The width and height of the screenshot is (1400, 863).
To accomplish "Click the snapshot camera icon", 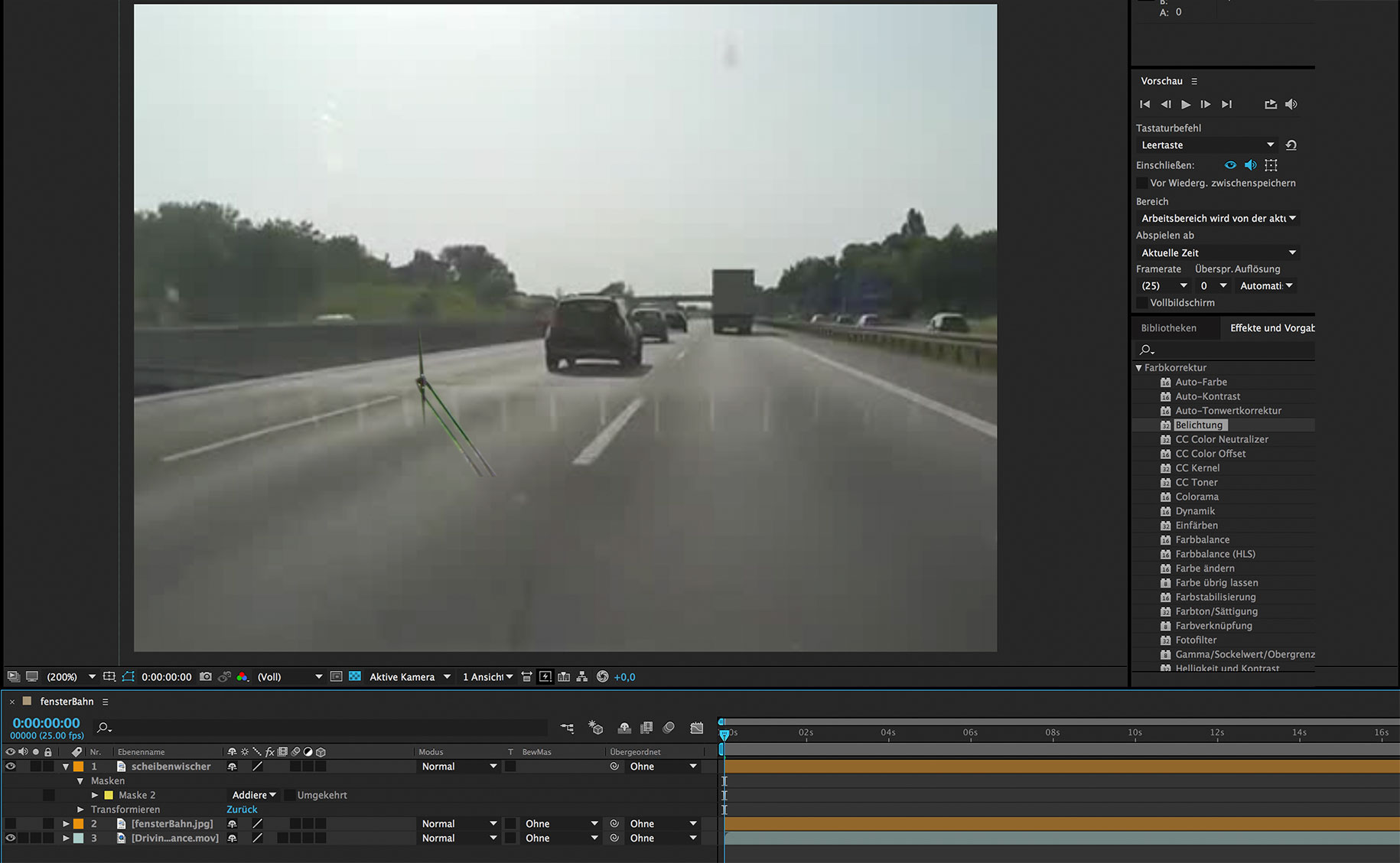I will [206, 676].
